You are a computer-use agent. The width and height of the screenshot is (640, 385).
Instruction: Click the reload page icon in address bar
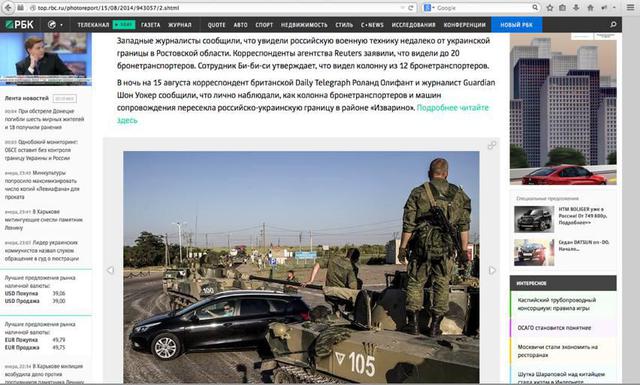point(411,8)
